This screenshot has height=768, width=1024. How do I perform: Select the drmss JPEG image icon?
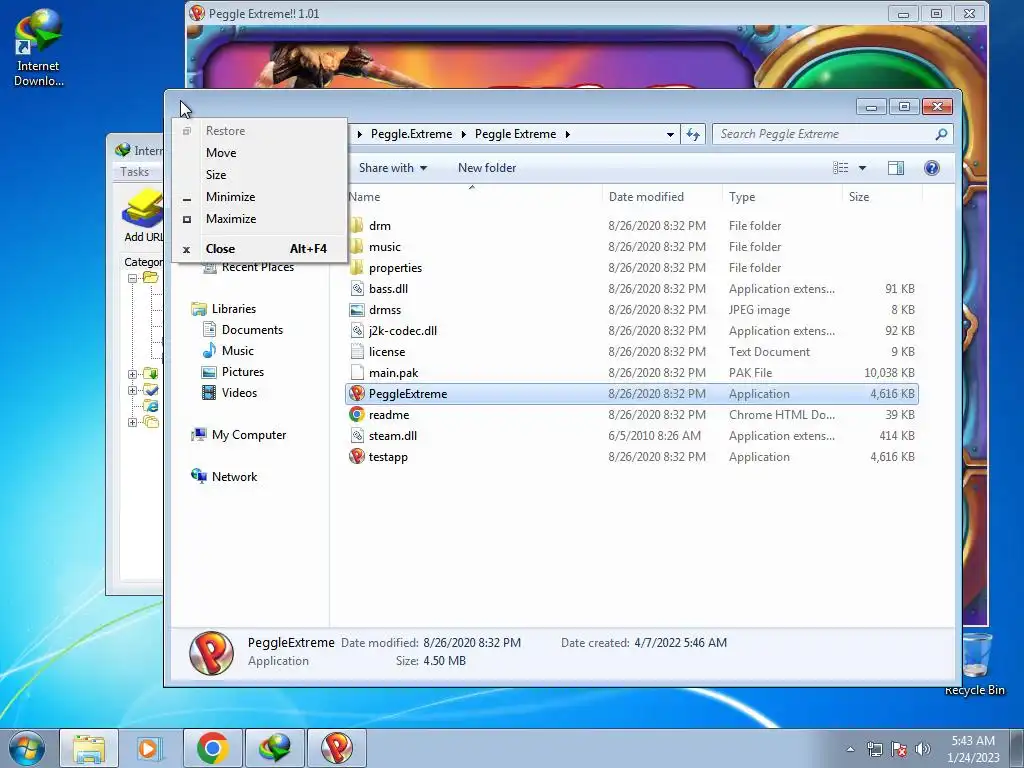click(357, 310)
